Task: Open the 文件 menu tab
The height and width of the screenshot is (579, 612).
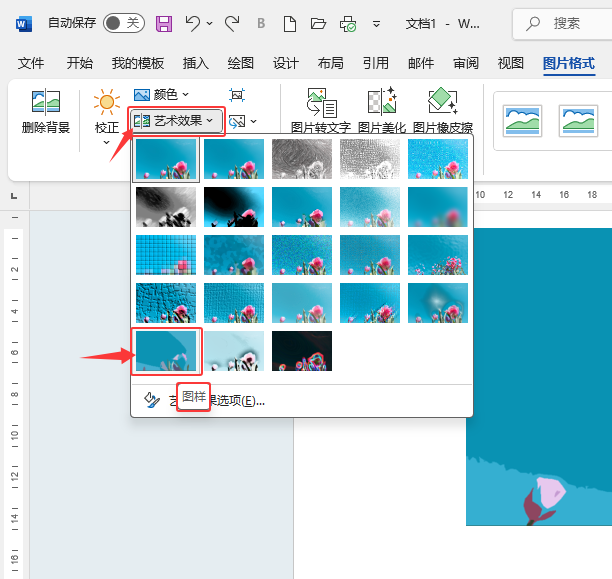Action: [31, 63]
